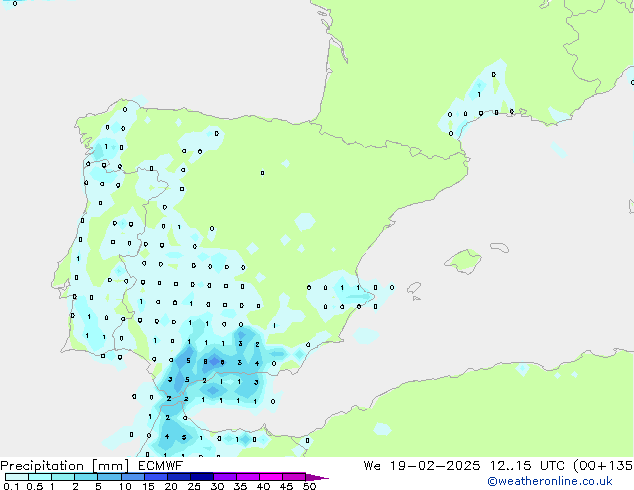634x490 pixels.
Task: Click the 25–30 mm navy legend swatch
Action: coord(201,477)
